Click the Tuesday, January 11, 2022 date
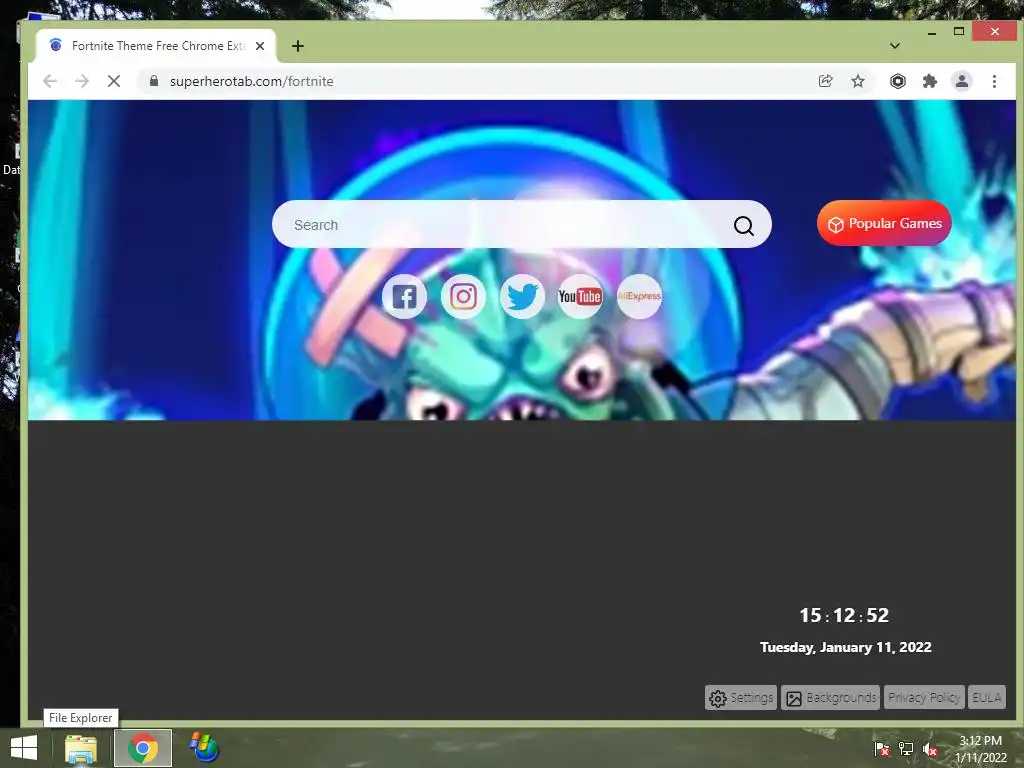Screen dimensions: 1024x768 pyautogui.click(x=846, y=647)
